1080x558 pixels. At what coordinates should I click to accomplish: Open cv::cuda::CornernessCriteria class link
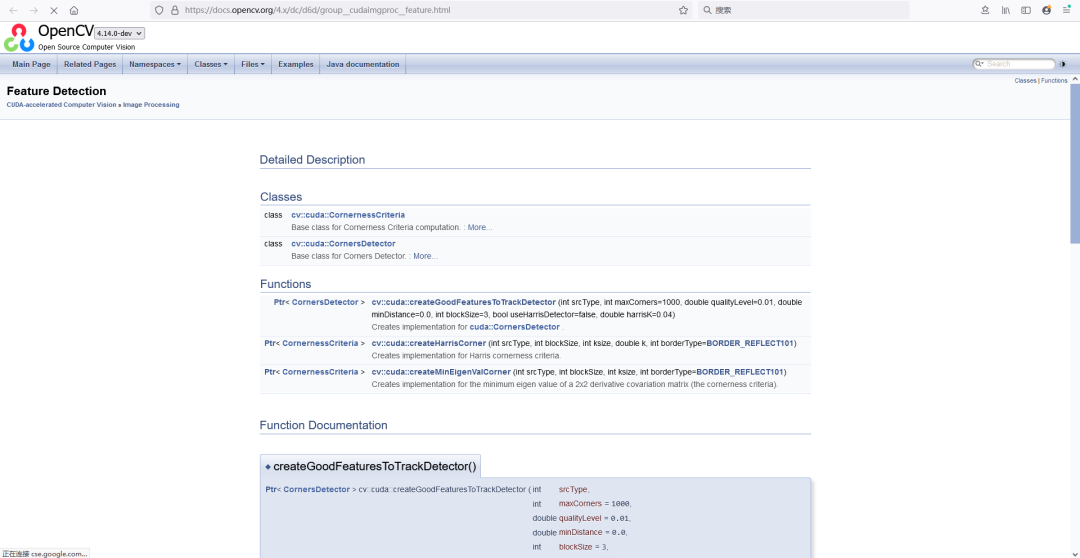[348, 215]
